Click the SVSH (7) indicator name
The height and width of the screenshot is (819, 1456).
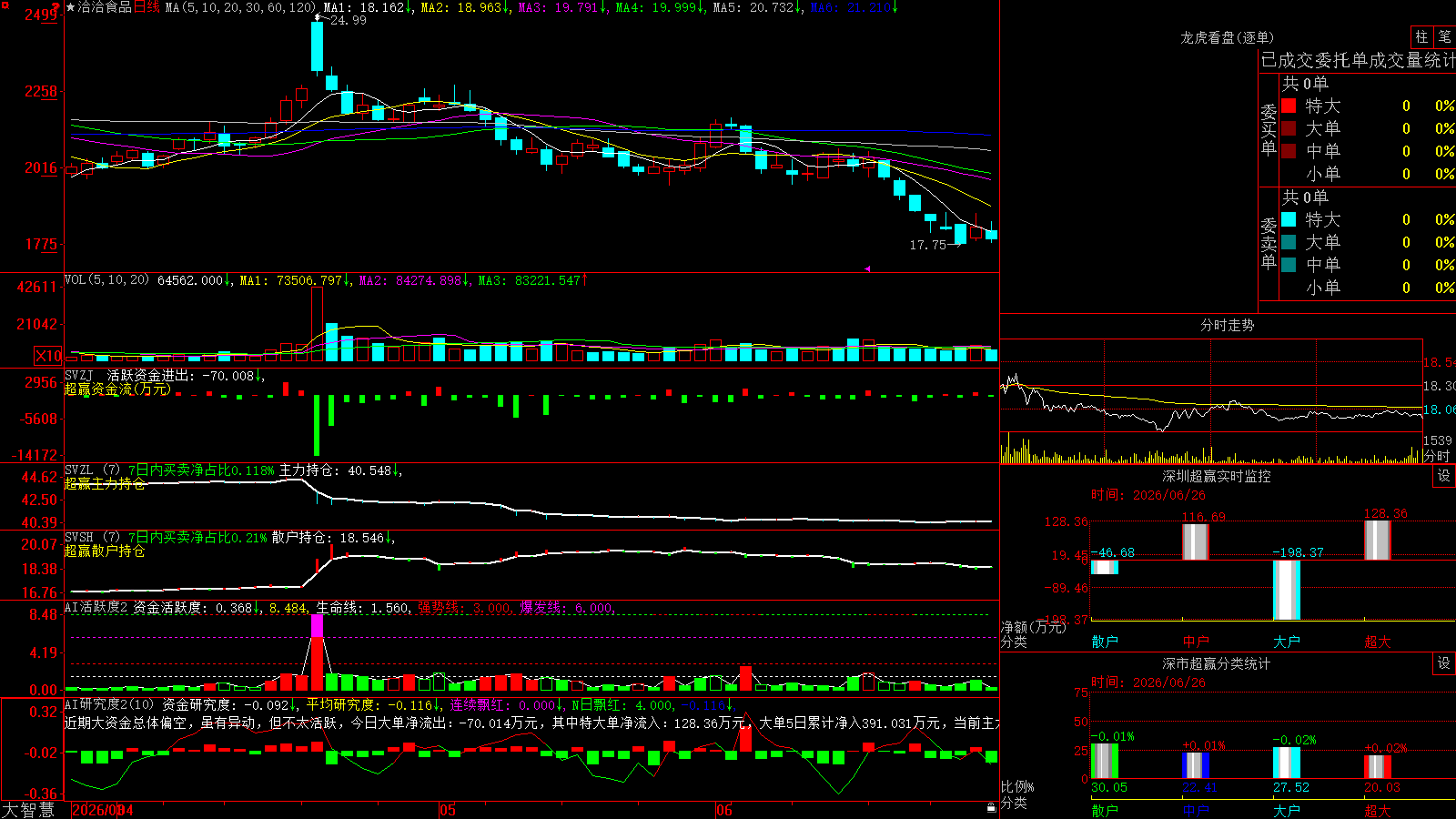pyautogui.click(x=92, y=538)
